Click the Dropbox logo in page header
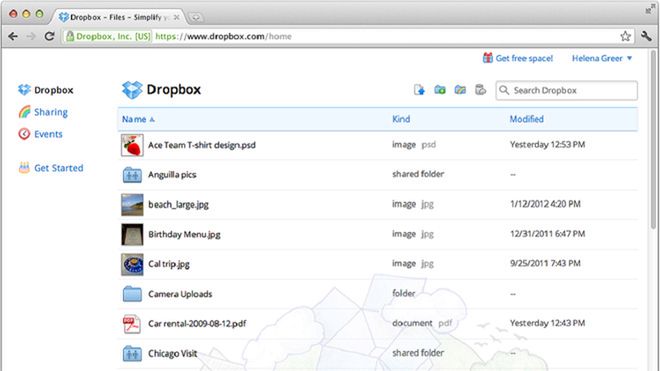Screen dimensions: 660x371 pyautogui.click(x=132, y=90)
